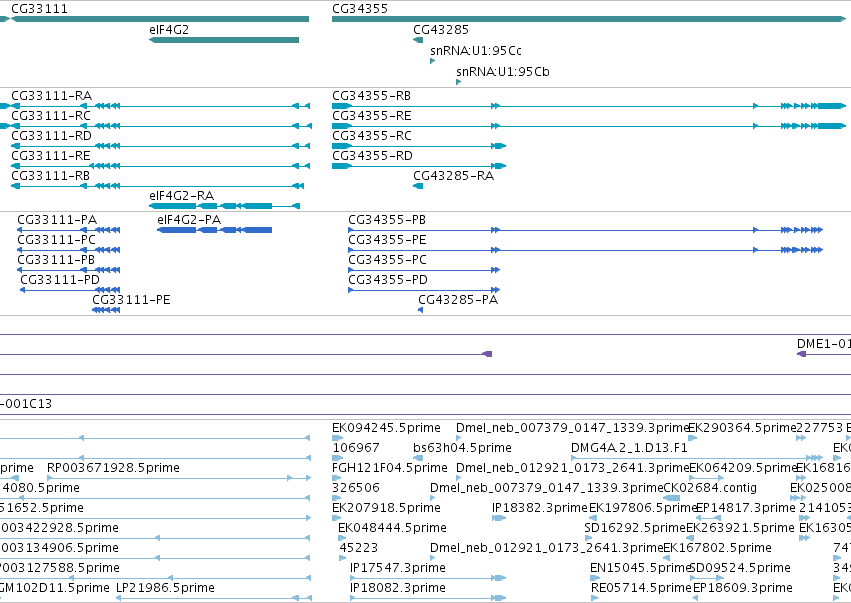851x603 pixels.
Task: Select EST label EP18609.3prime
Action: click(x=743, y=588)
